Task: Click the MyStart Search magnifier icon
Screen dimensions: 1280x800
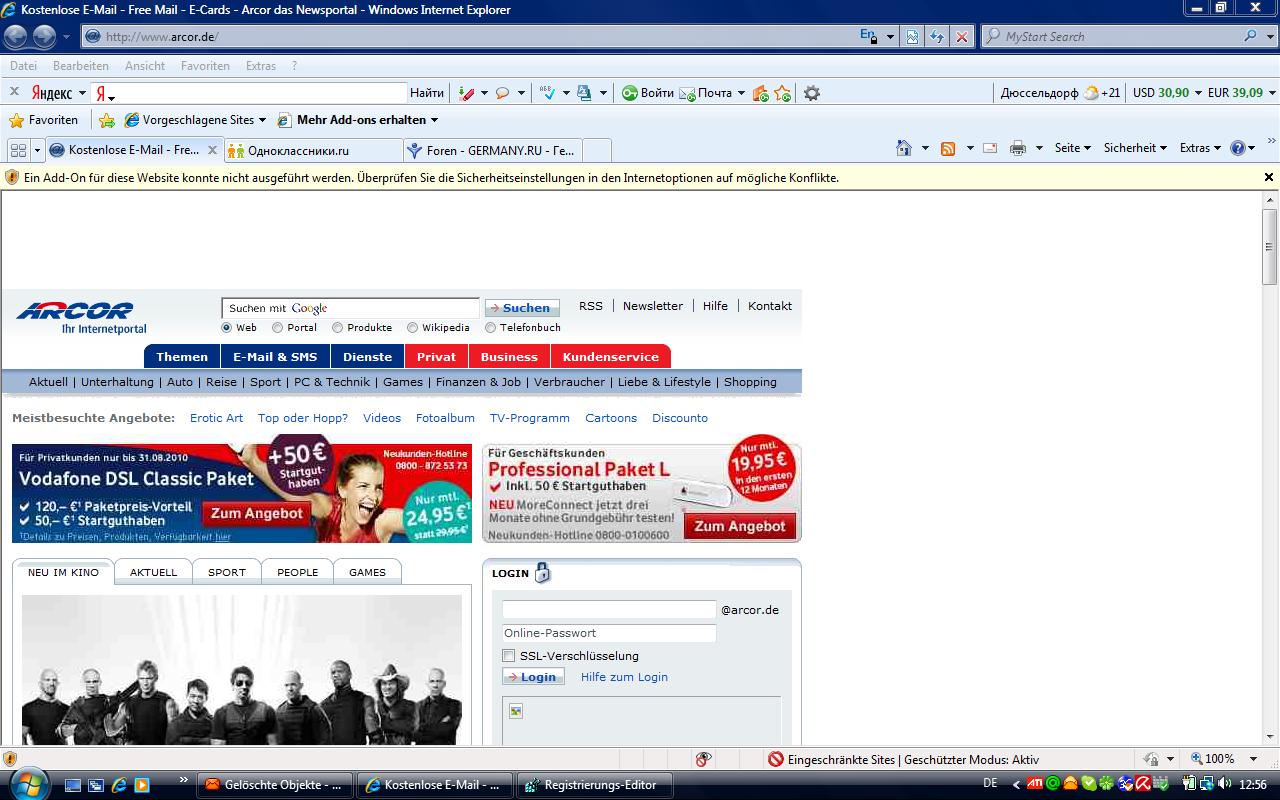Action: [x=1251, y=36]
